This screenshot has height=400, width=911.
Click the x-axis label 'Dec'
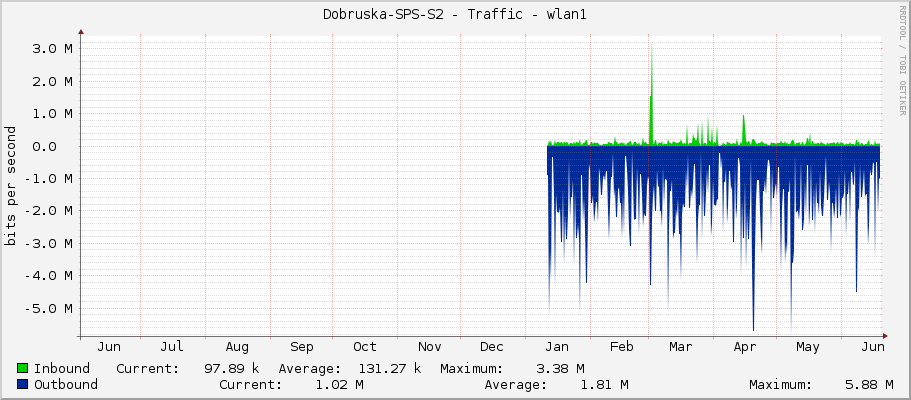click(x=492, y=347)
